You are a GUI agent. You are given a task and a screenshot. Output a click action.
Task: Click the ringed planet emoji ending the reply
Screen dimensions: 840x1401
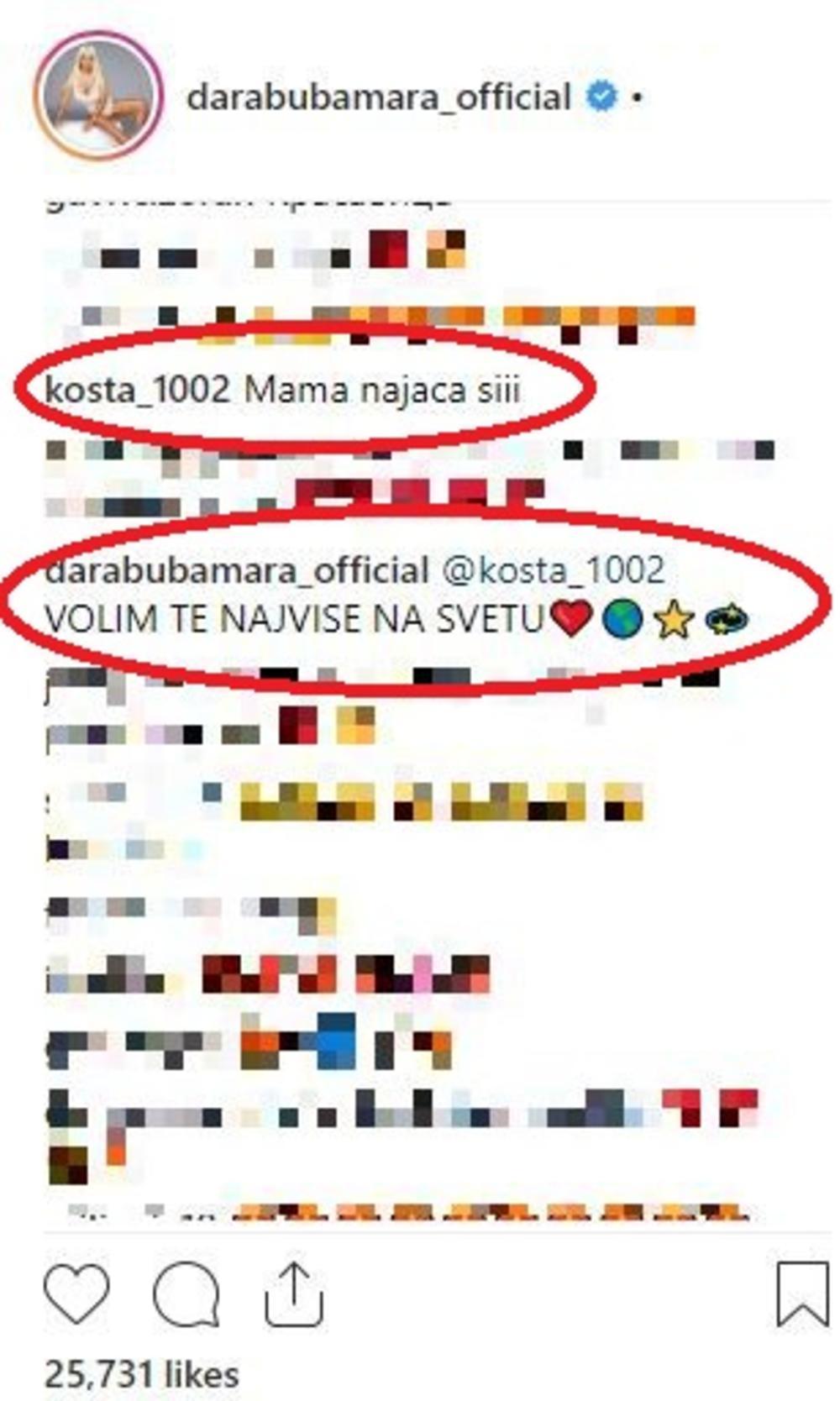727,621
